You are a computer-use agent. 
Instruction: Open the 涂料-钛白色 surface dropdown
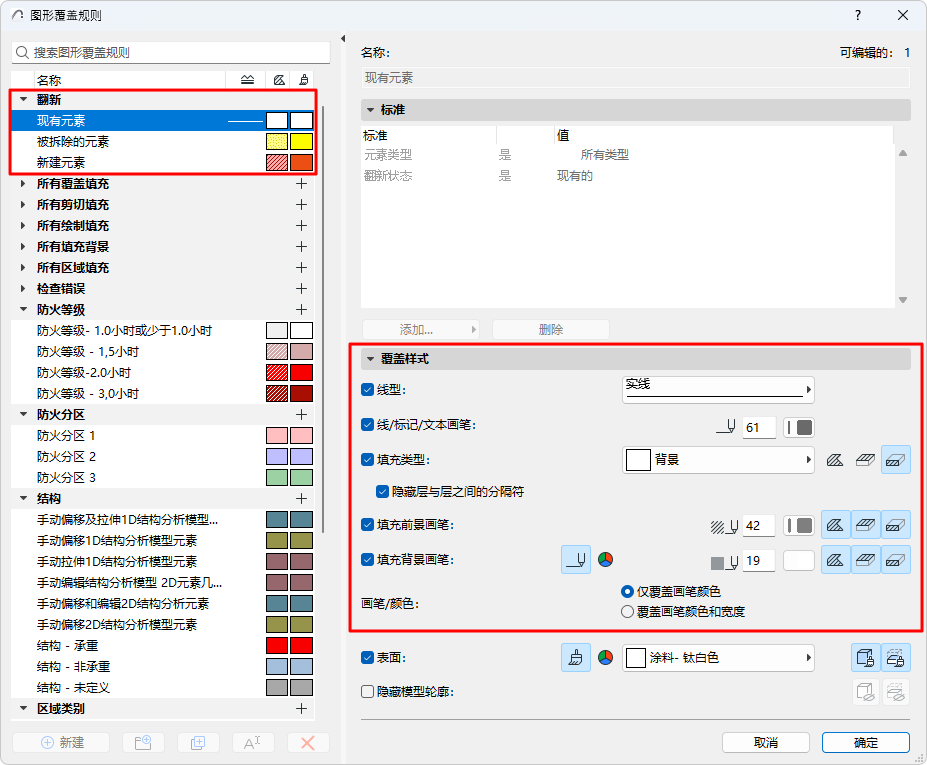718,657
